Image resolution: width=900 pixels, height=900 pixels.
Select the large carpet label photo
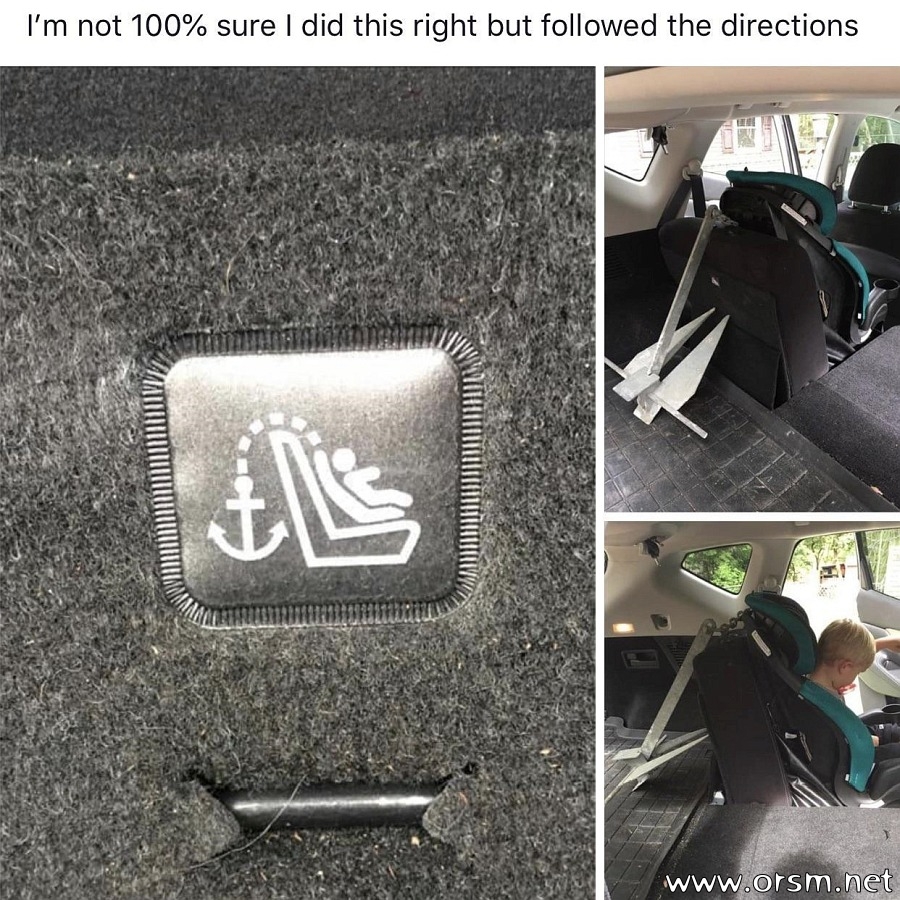(297, 483)
